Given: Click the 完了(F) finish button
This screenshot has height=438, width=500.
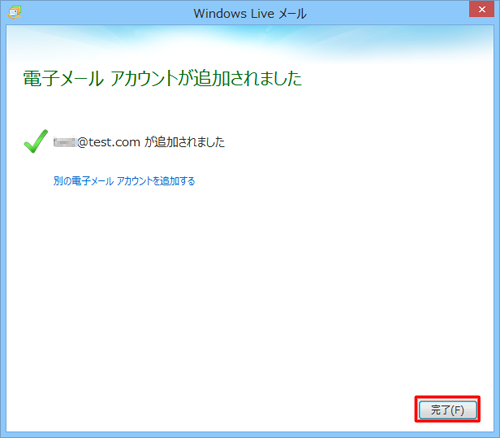Looking at the screenshot, I should tap(447, 409).
